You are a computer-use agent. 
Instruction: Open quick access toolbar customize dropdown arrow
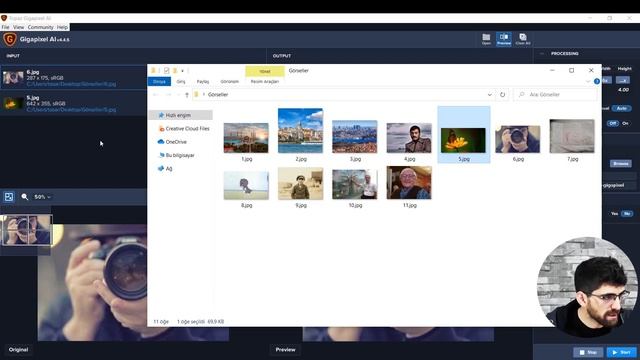[182, 71]
